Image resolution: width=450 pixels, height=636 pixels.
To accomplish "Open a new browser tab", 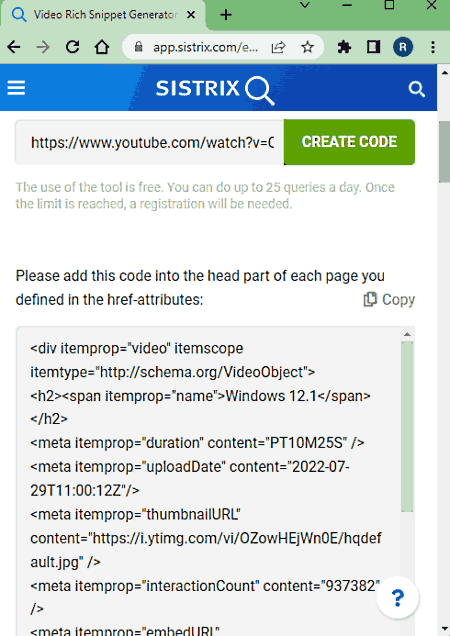I will point(226,15).
